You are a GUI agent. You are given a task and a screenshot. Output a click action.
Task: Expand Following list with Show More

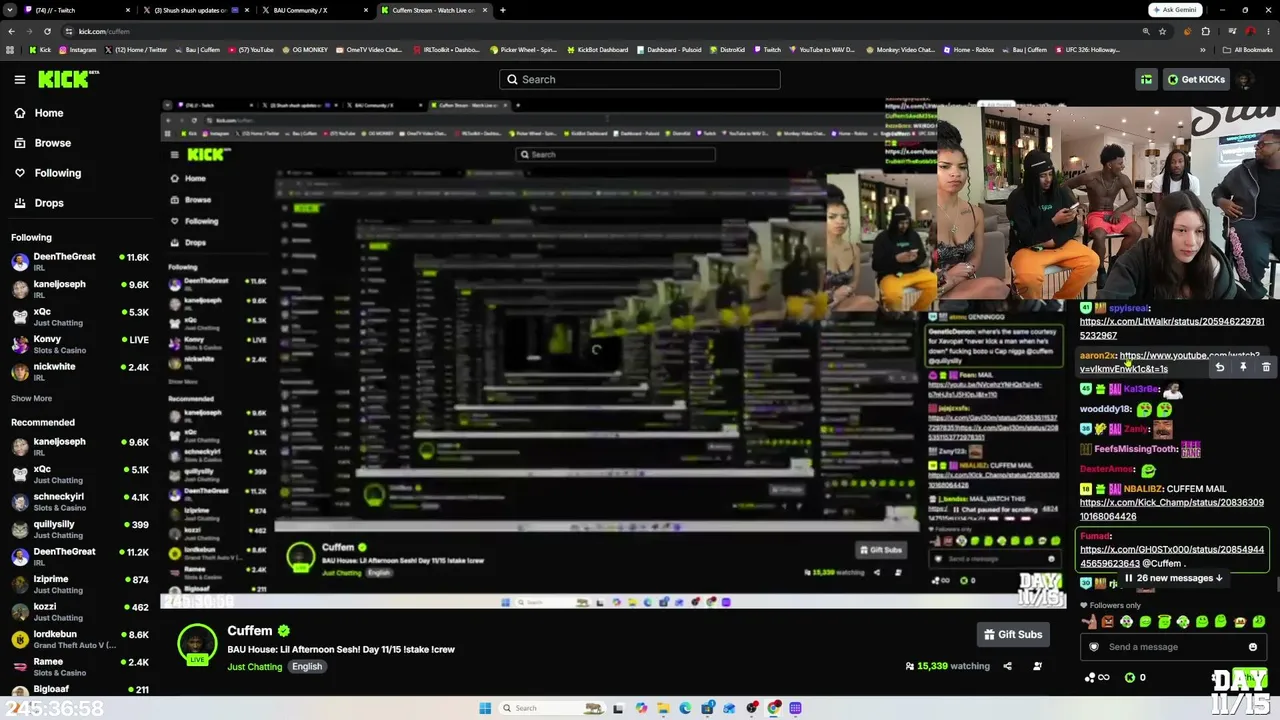pos(31,398)
